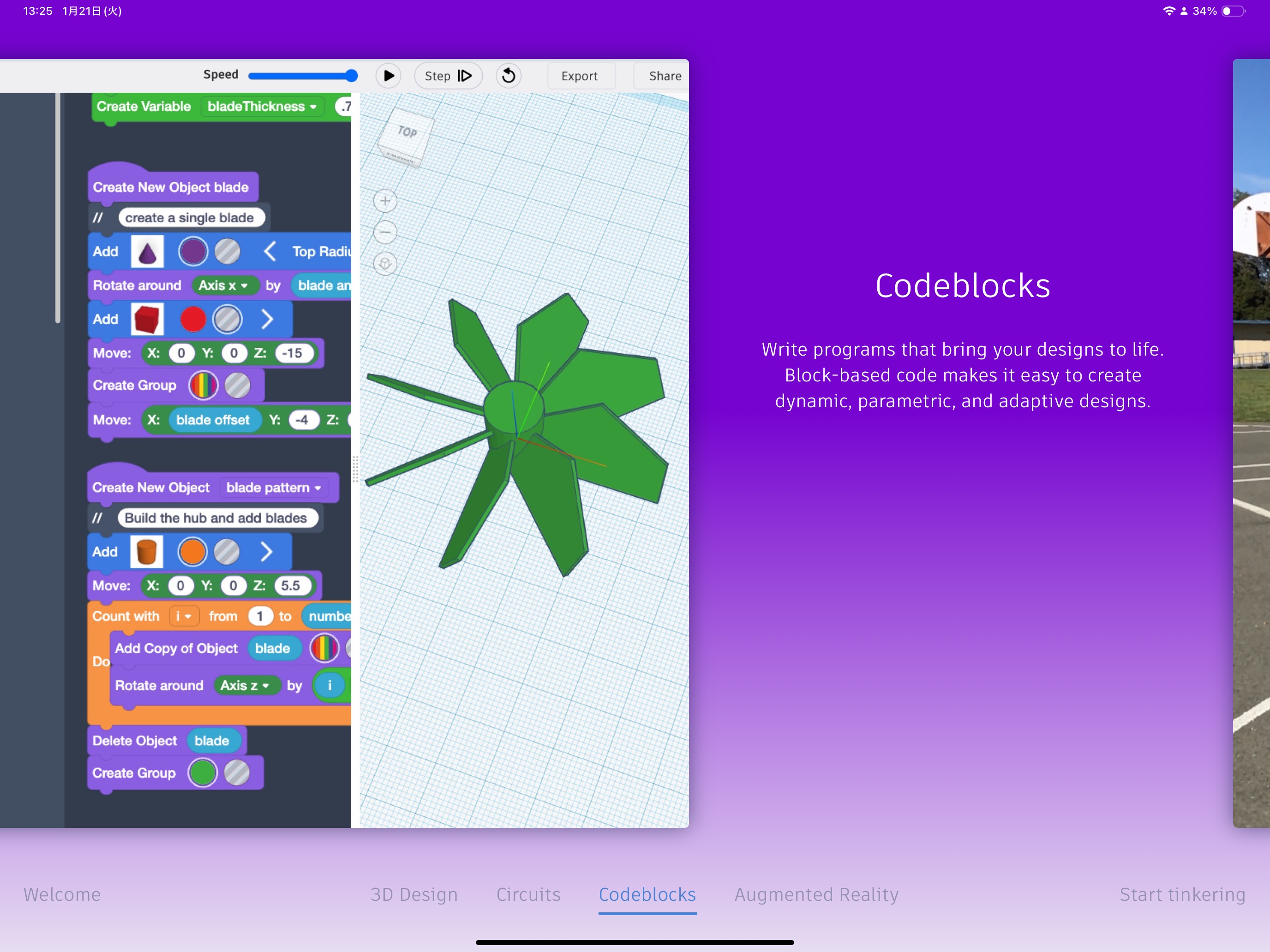Open the loop variable i dropdown
This screenshot has height=952, width=1270.
[184, 616]
